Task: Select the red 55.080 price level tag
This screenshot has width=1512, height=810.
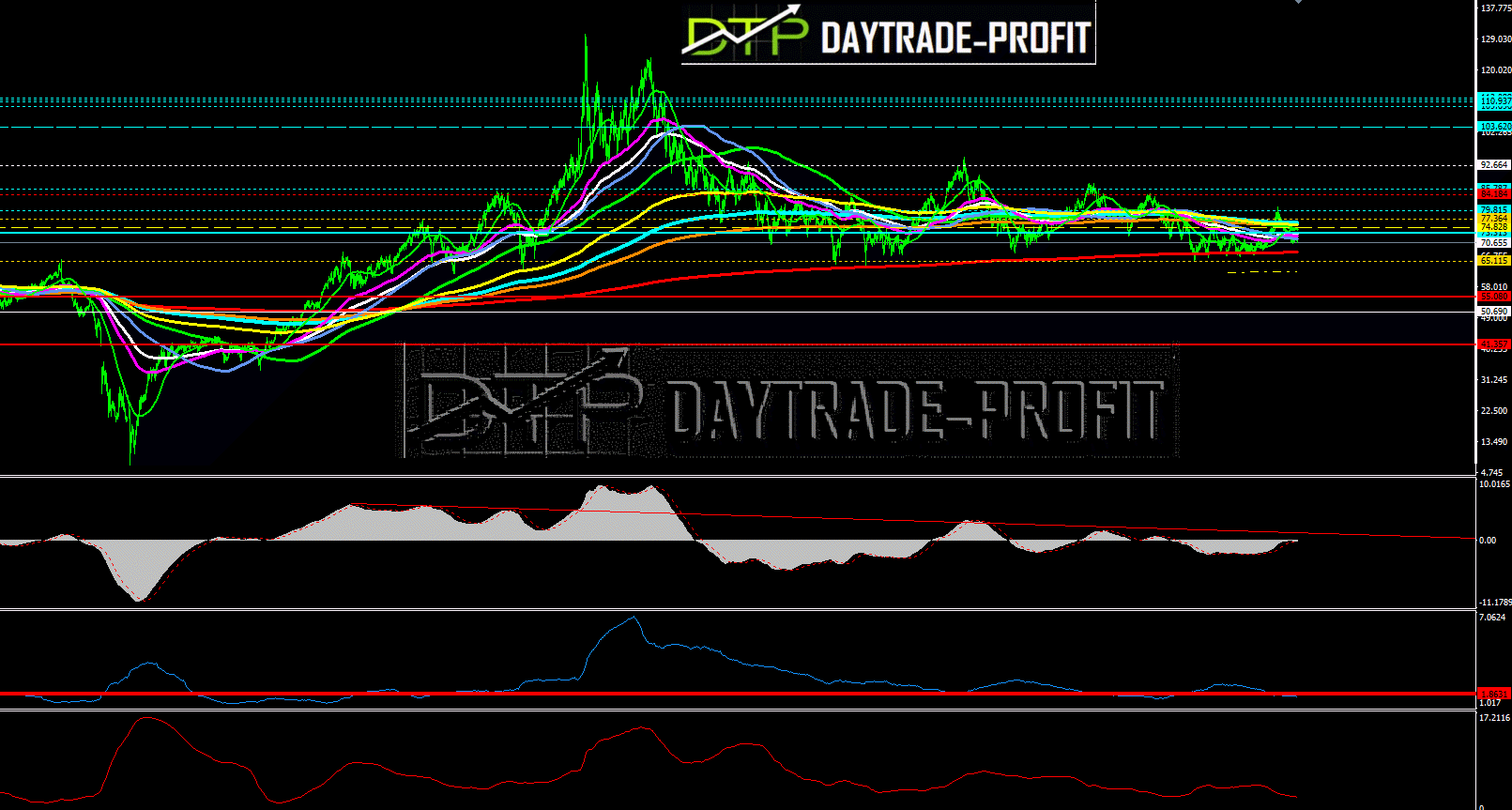Action: click(1495, 297)
